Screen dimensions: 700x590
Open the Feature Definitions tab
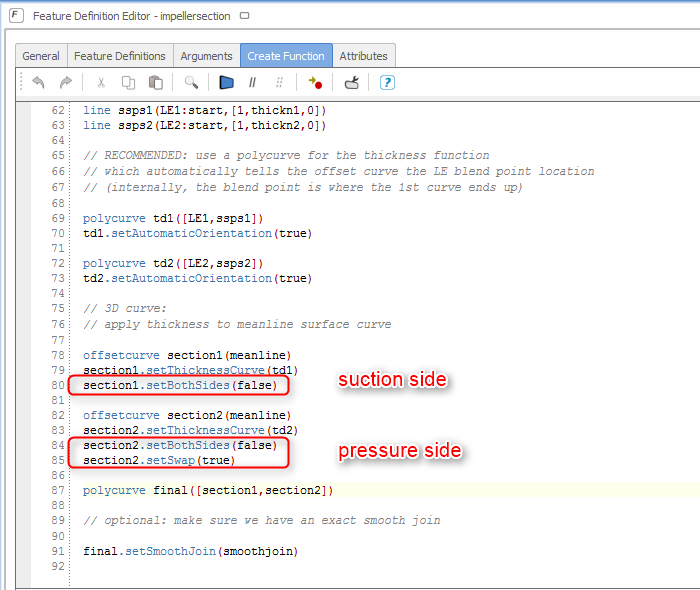[x=120, y=56]
